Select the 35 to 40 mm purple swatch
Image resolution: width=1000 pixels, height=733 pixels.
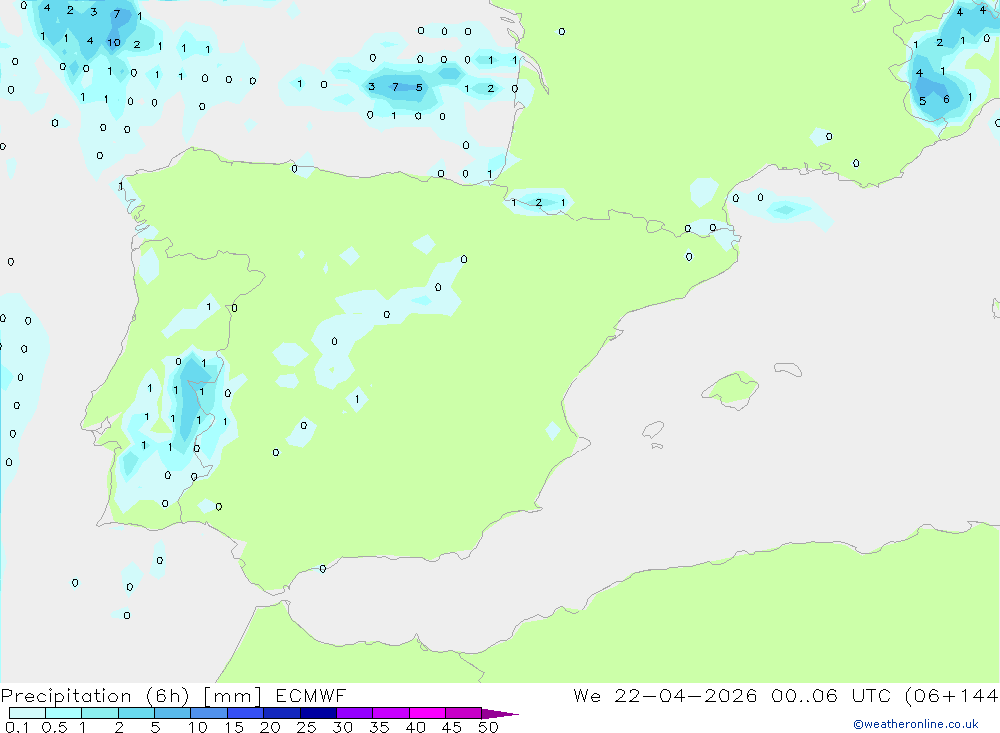(390, 713)
